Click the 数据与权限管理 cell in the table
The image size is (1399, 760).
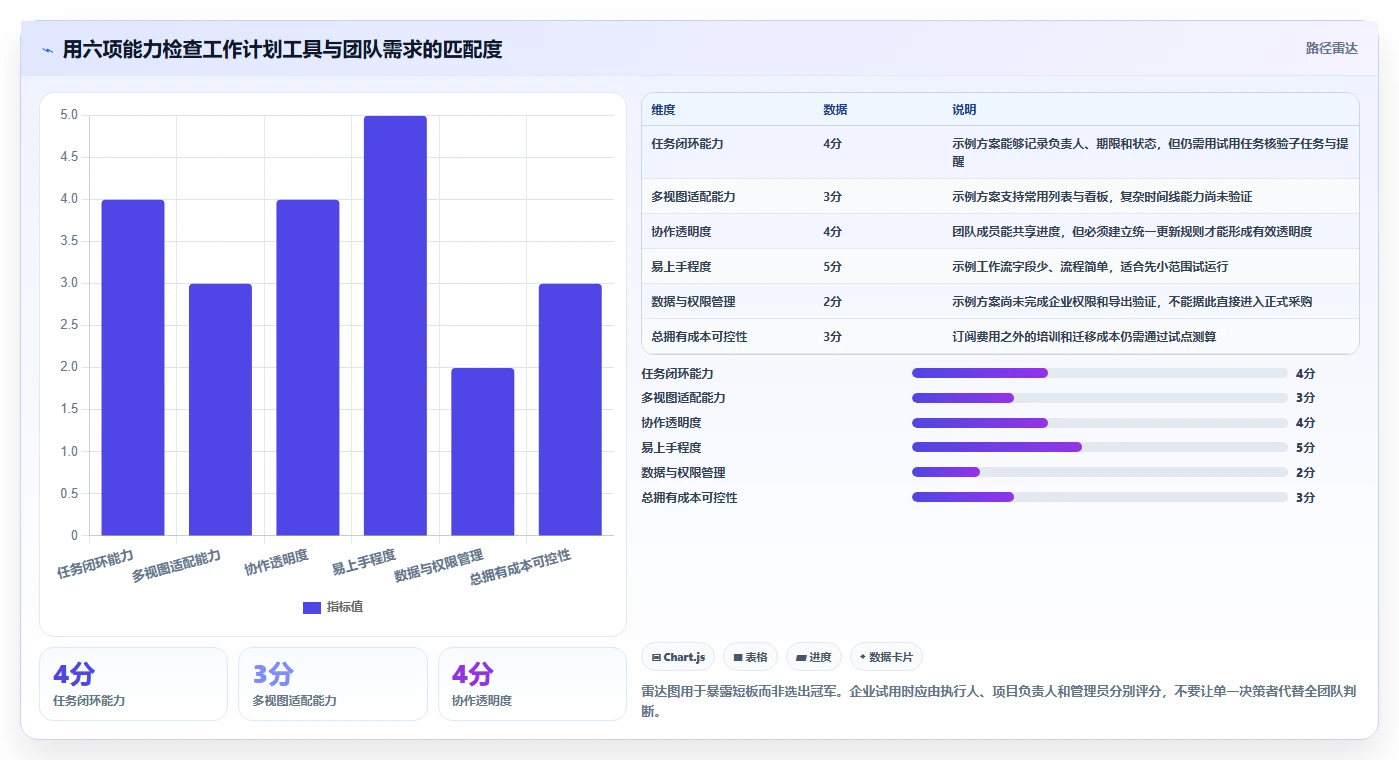[693, 302]
